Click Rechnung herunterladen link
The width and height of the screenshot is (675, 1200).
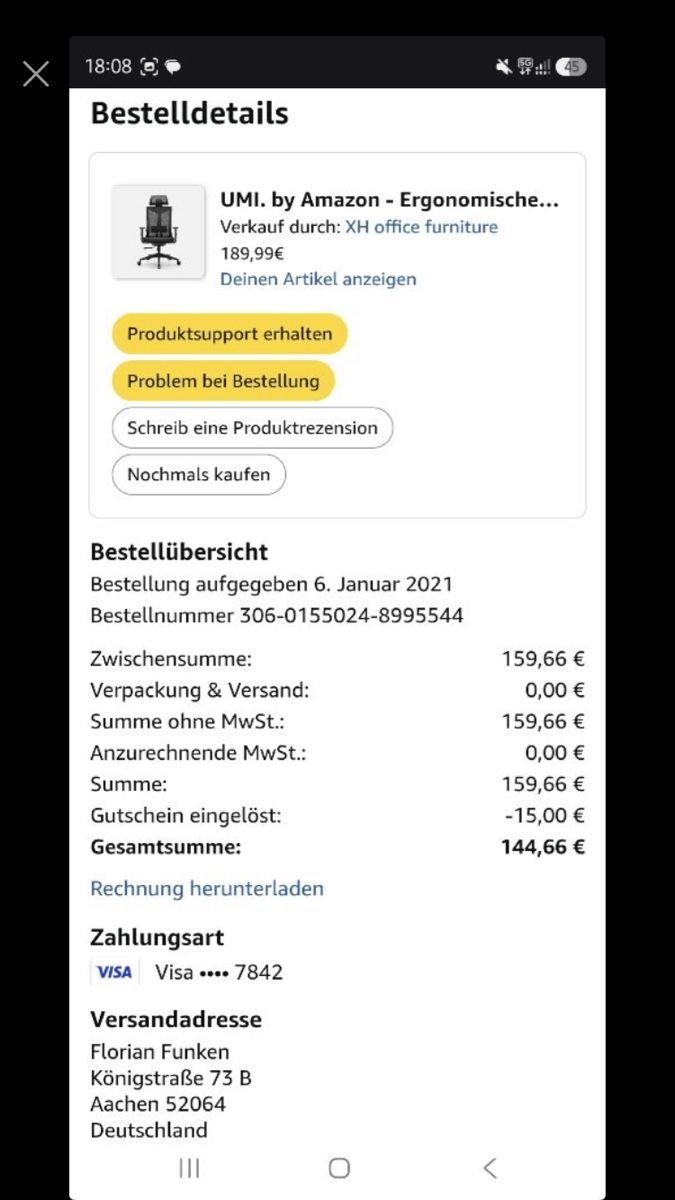click(207, 888)
